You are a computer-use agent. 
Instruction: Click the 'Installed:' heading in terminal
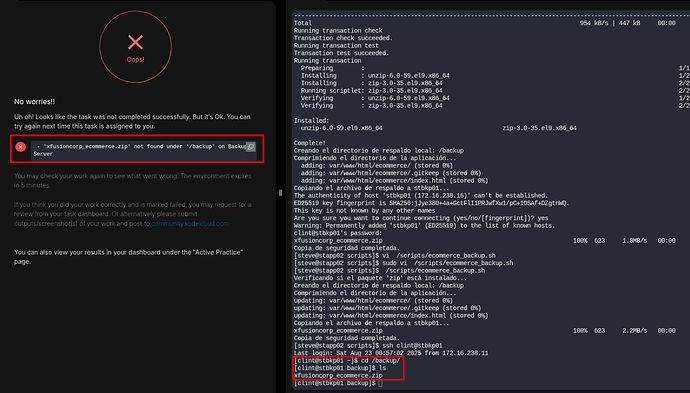[x=312, y=121]
